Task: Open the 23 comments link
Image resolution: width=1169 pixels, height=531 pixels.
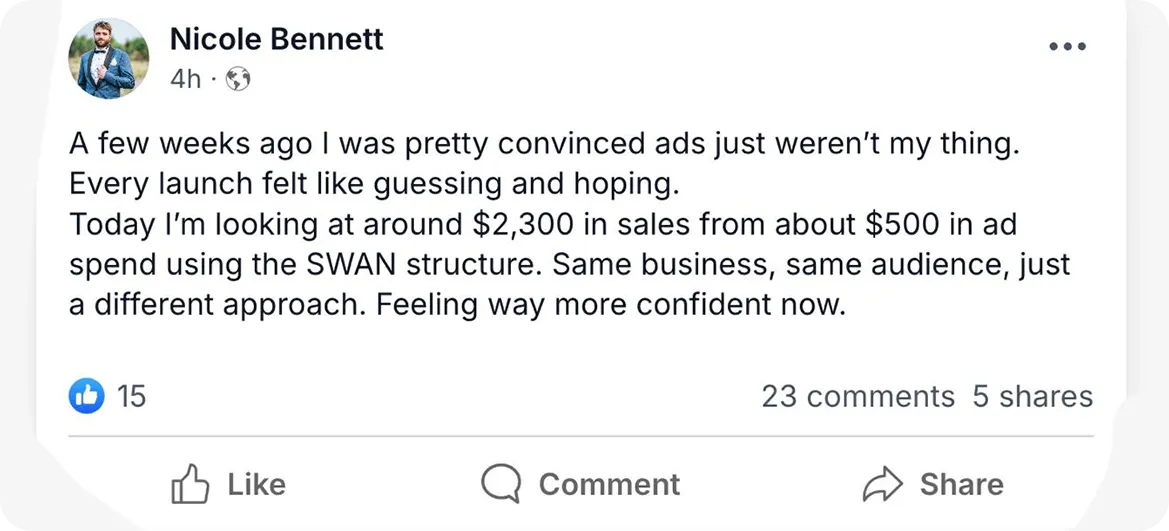Action: point(857,396)
